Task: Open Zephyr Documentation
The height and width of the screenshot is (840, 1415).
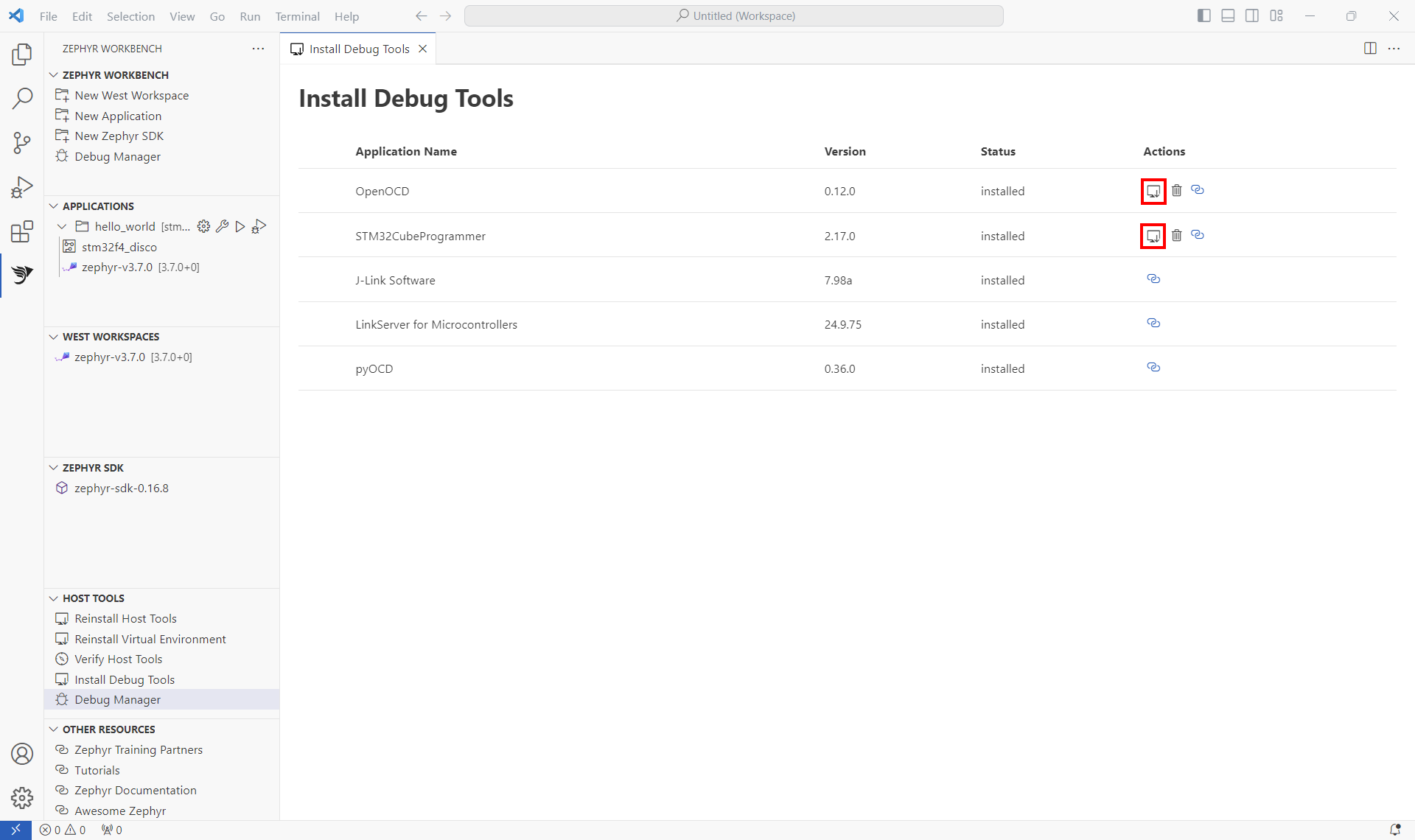Action: (x=136, y=790)
